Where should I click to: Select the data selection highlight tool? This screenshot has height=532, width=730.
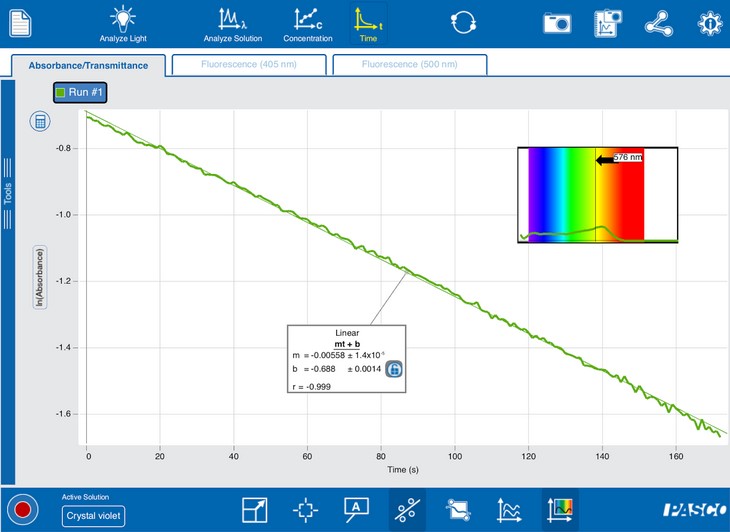(x=458, y=510)
